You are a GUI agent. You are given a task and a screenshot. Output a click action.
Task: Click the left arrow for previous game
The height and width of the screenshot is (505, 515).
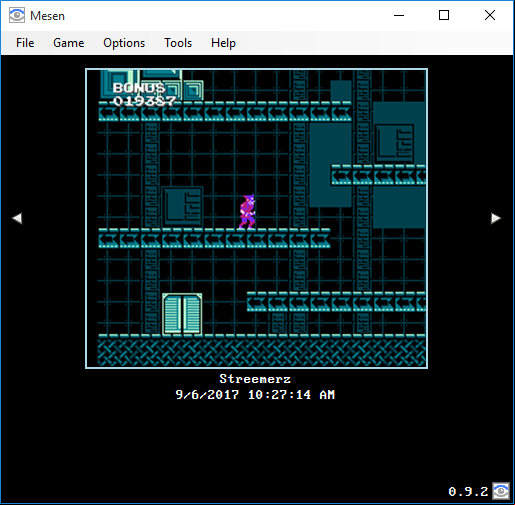pos(17,218)
